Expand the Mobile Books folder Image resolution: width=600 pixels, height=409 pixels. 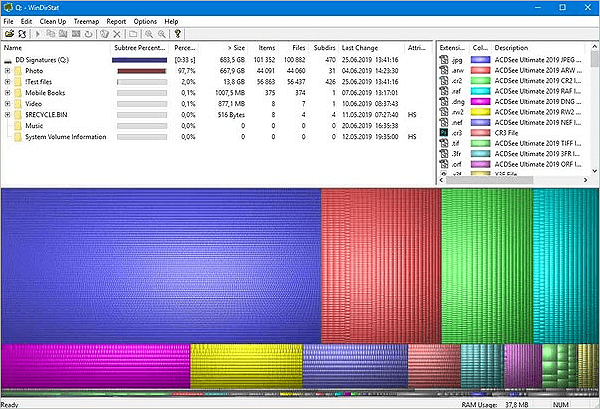coord(7,93)
